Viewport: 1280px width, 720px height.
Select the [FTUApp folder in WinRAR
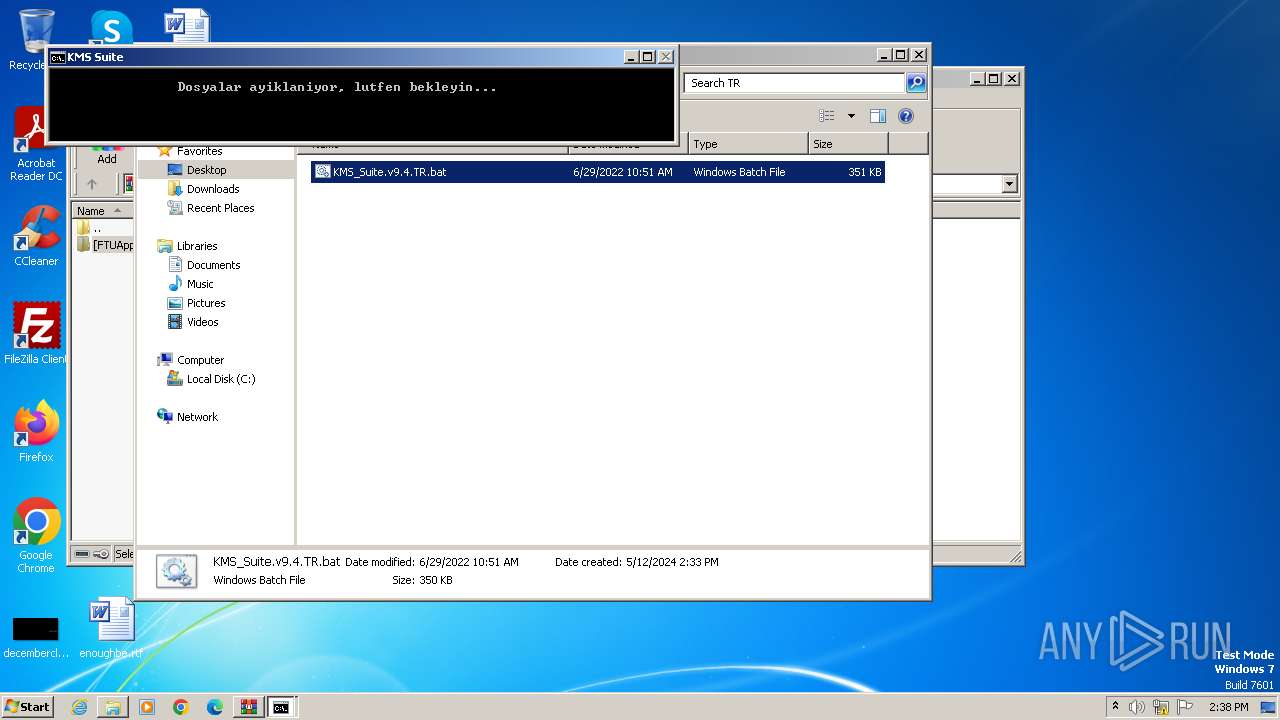[x=105, y=245]
